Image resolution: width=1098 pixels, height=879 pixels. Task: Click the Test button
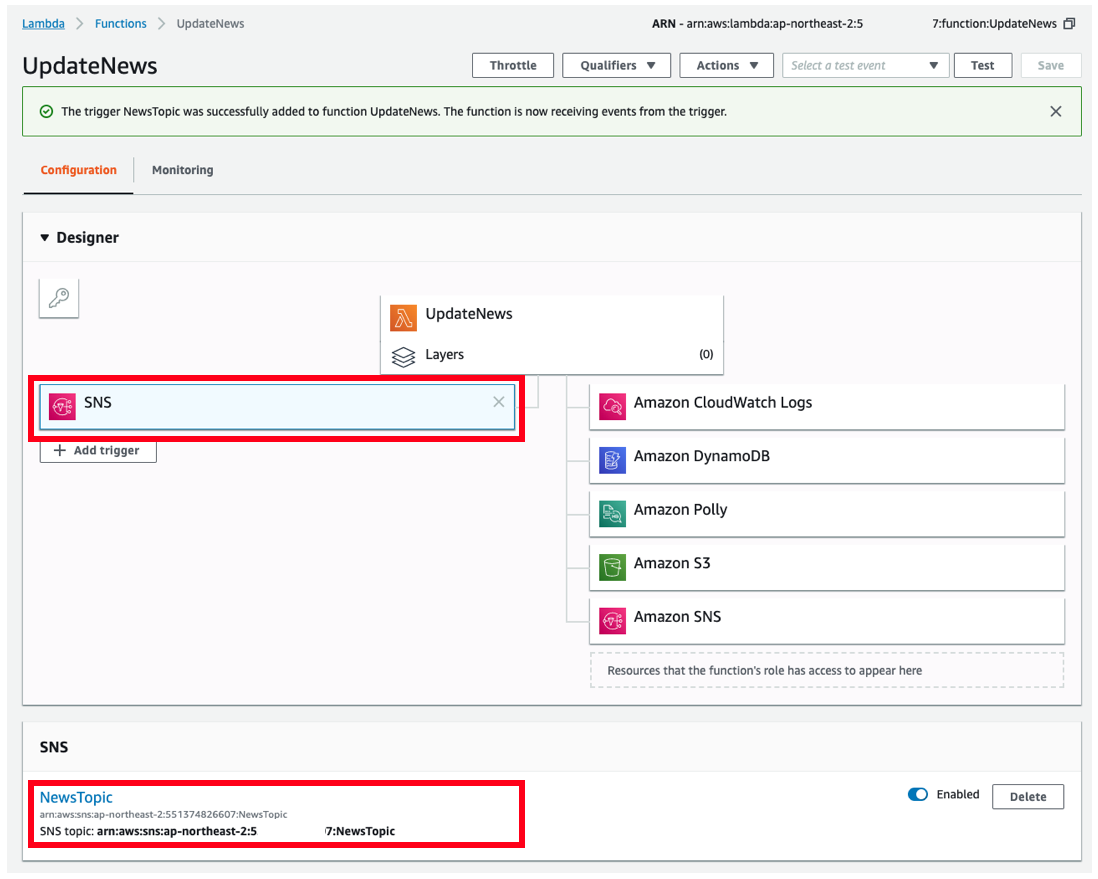(982, 65)
